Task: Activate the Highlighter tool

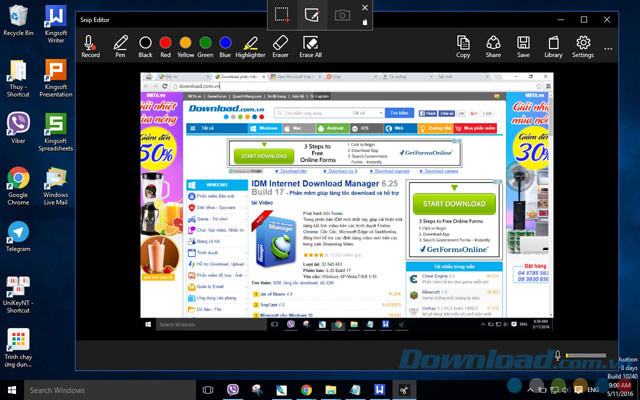Action: pos(250,46)
